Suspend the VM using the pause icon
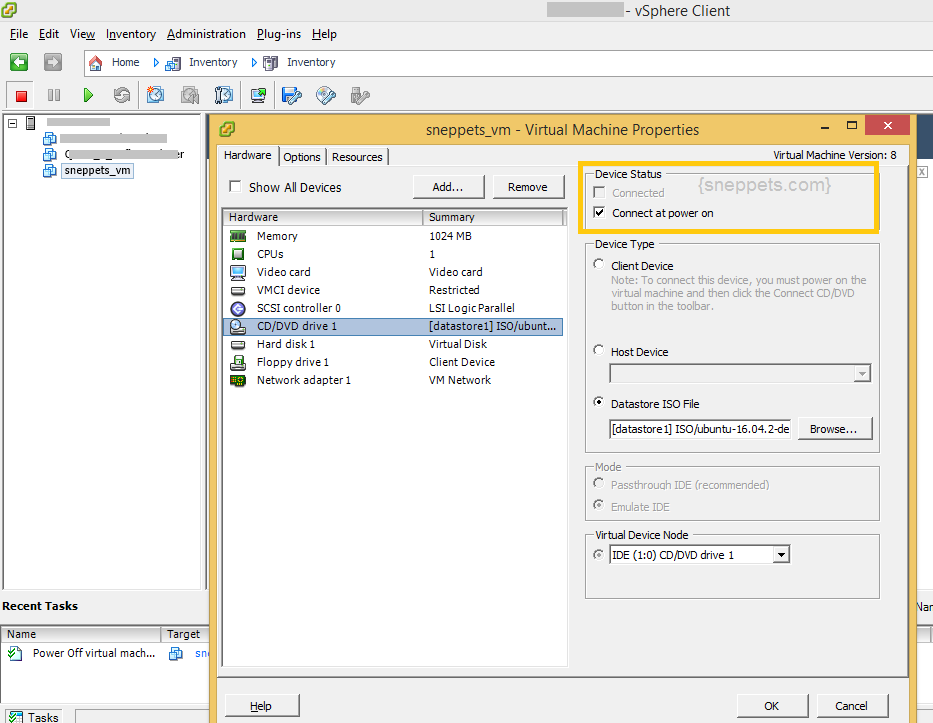The image size is (933, 723). click(x=54, y=95)
